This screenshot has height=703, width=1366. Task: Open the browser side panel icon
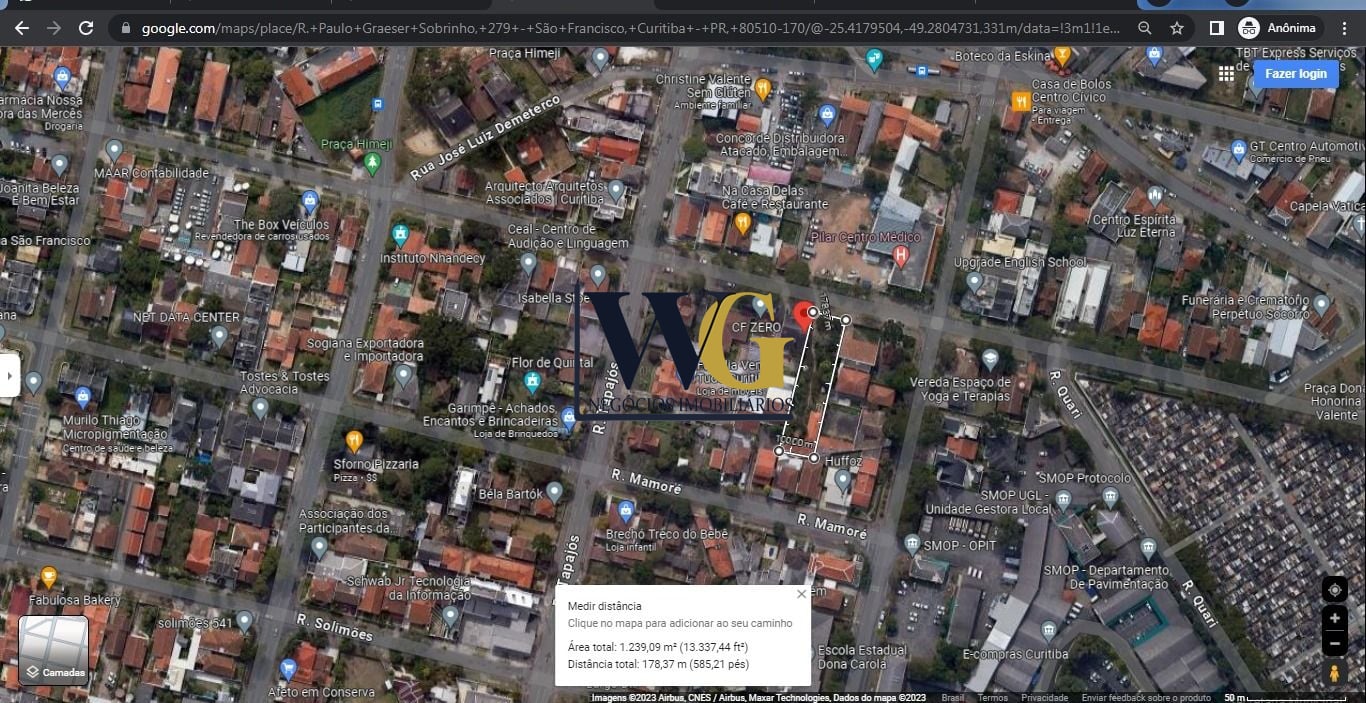pos(1216,28)
